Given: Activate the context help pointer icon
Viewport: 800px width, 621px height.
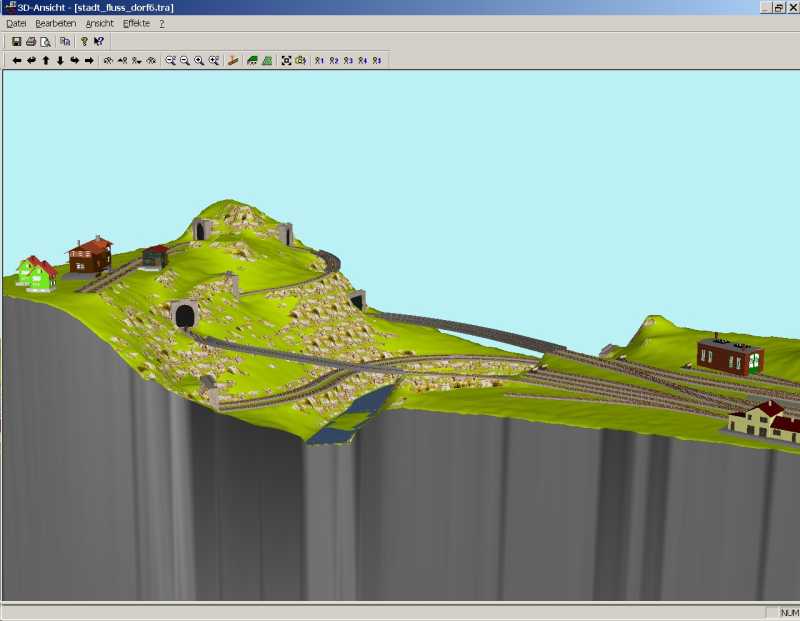Looking at the screenshot, I should pyautogui.click(x=99, y=41).
